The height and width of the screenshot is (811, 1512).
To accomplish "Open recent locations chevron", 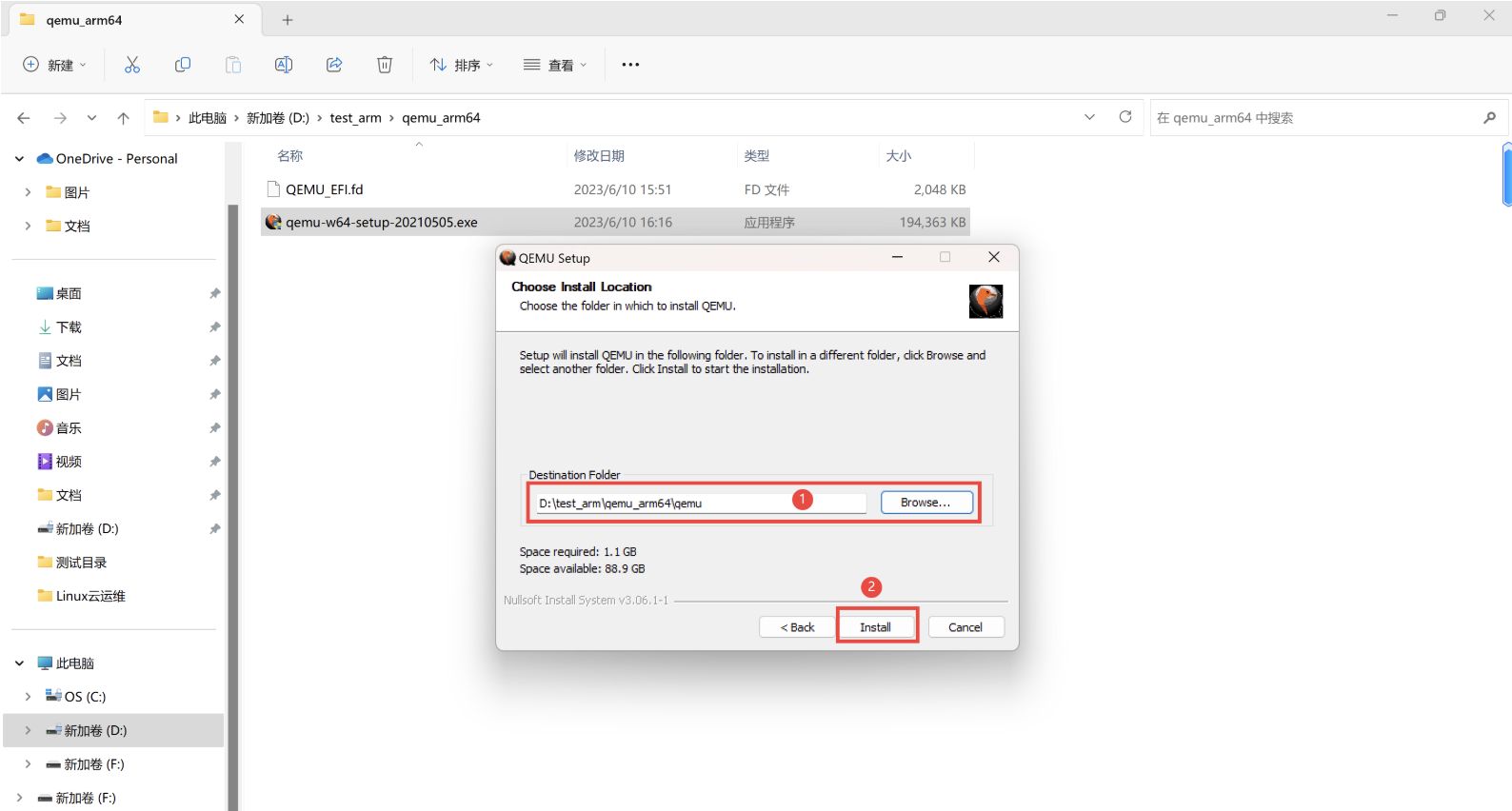I will [x=91, y=118].
